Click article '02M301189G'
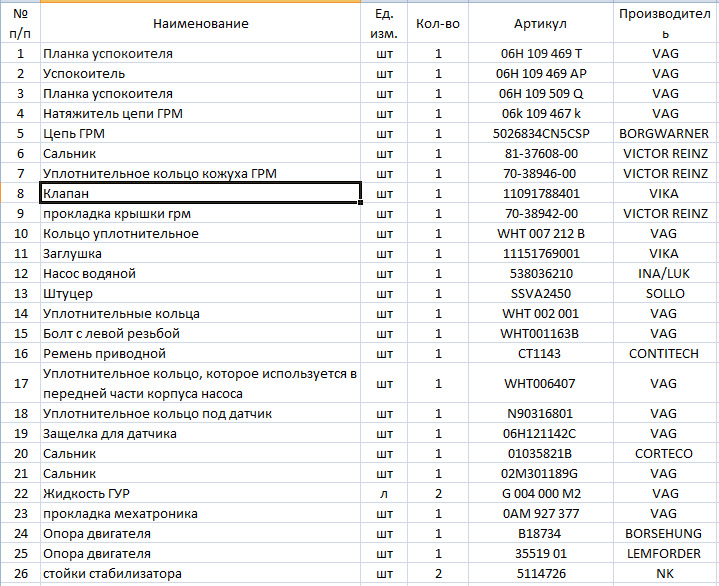 point(541,473)
